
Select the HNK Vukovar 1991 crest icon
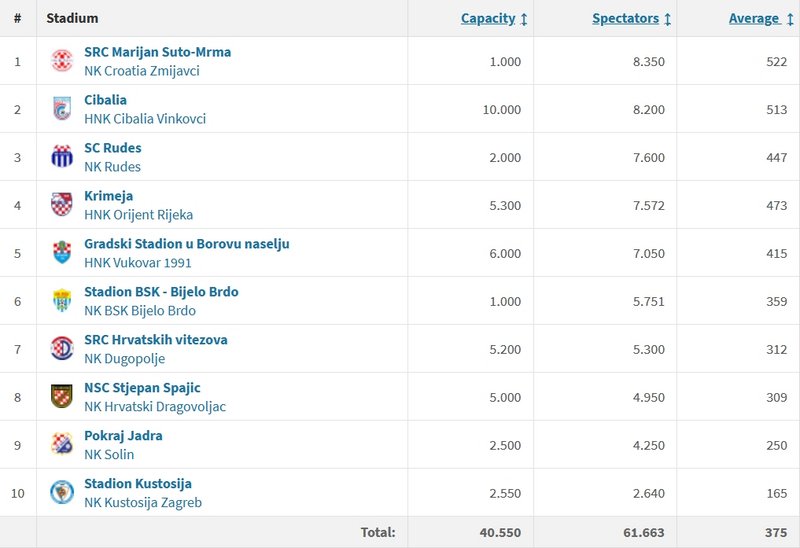click(x=62, y=253)
